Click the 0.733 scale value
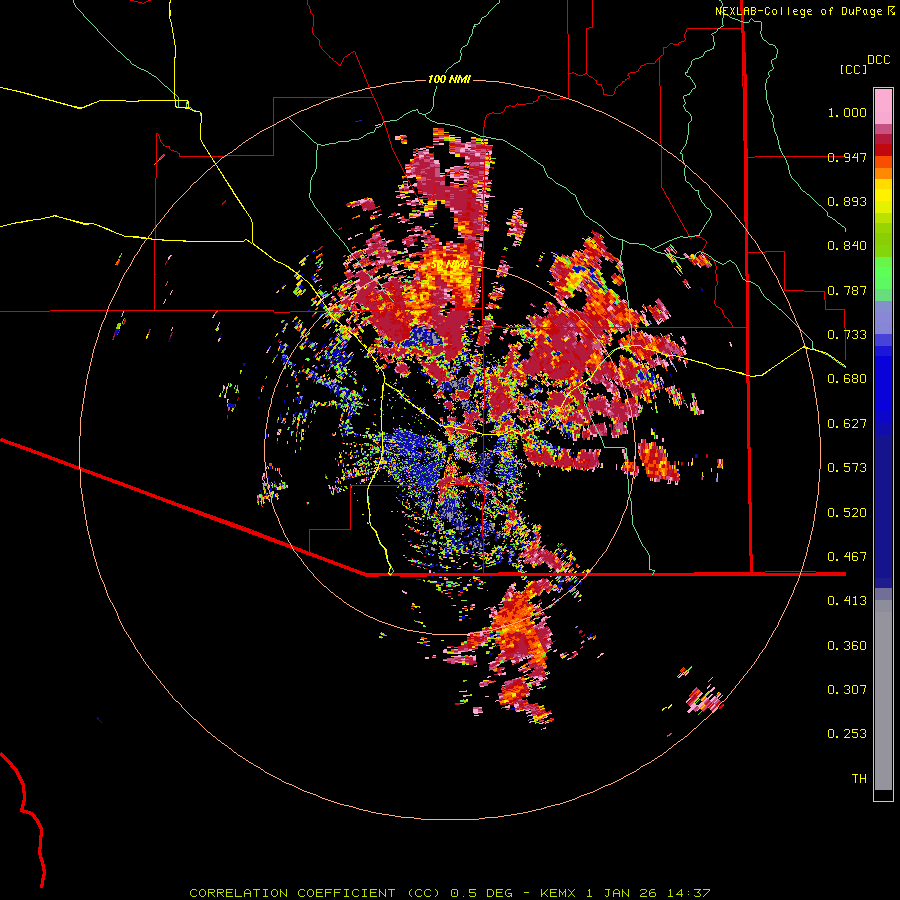This screenshot has width=900, height=900. 847,335
